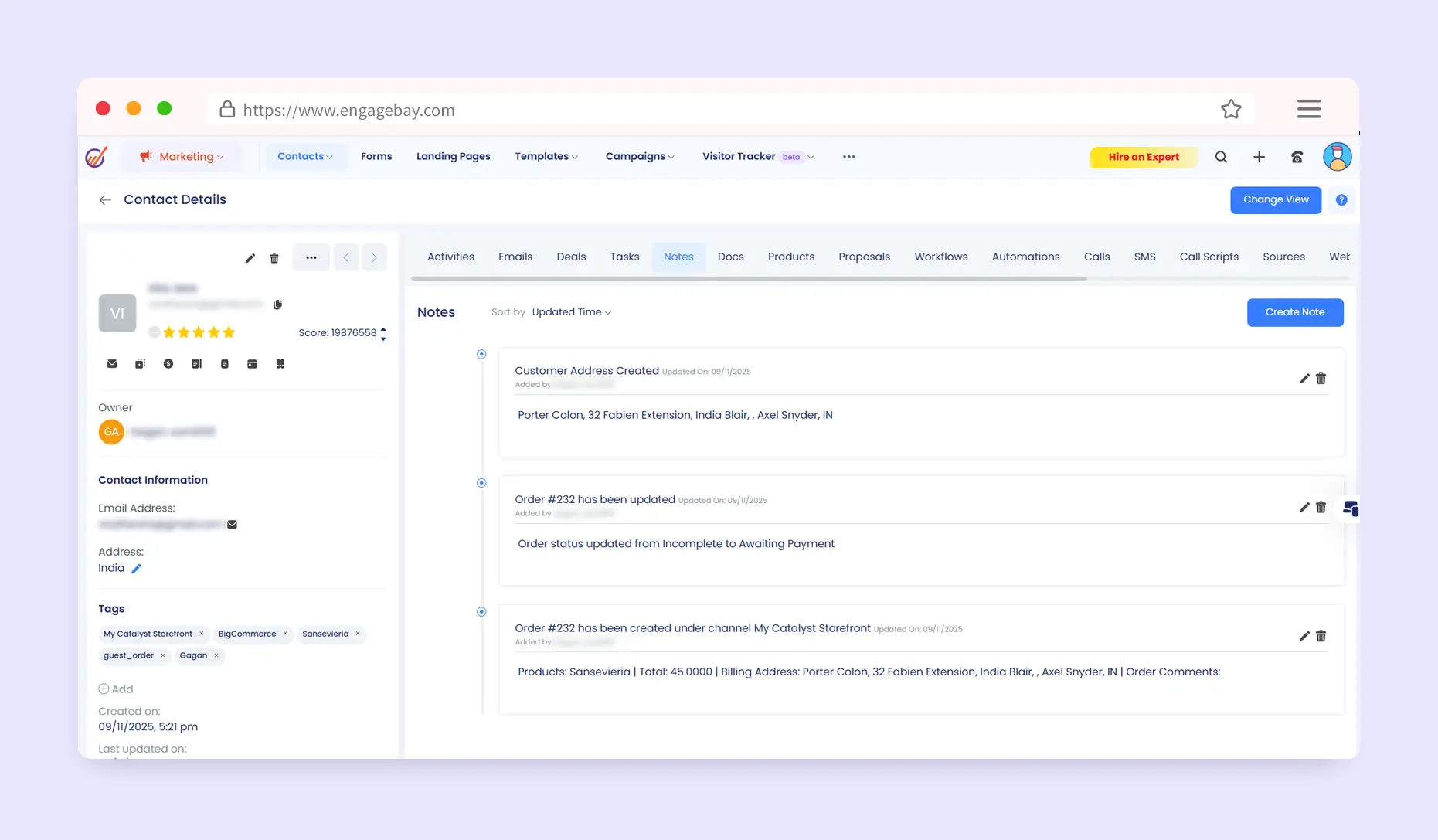Open the search magnifier in top bar
The width and height of the screenshot is (1438, 840).
1221,157
